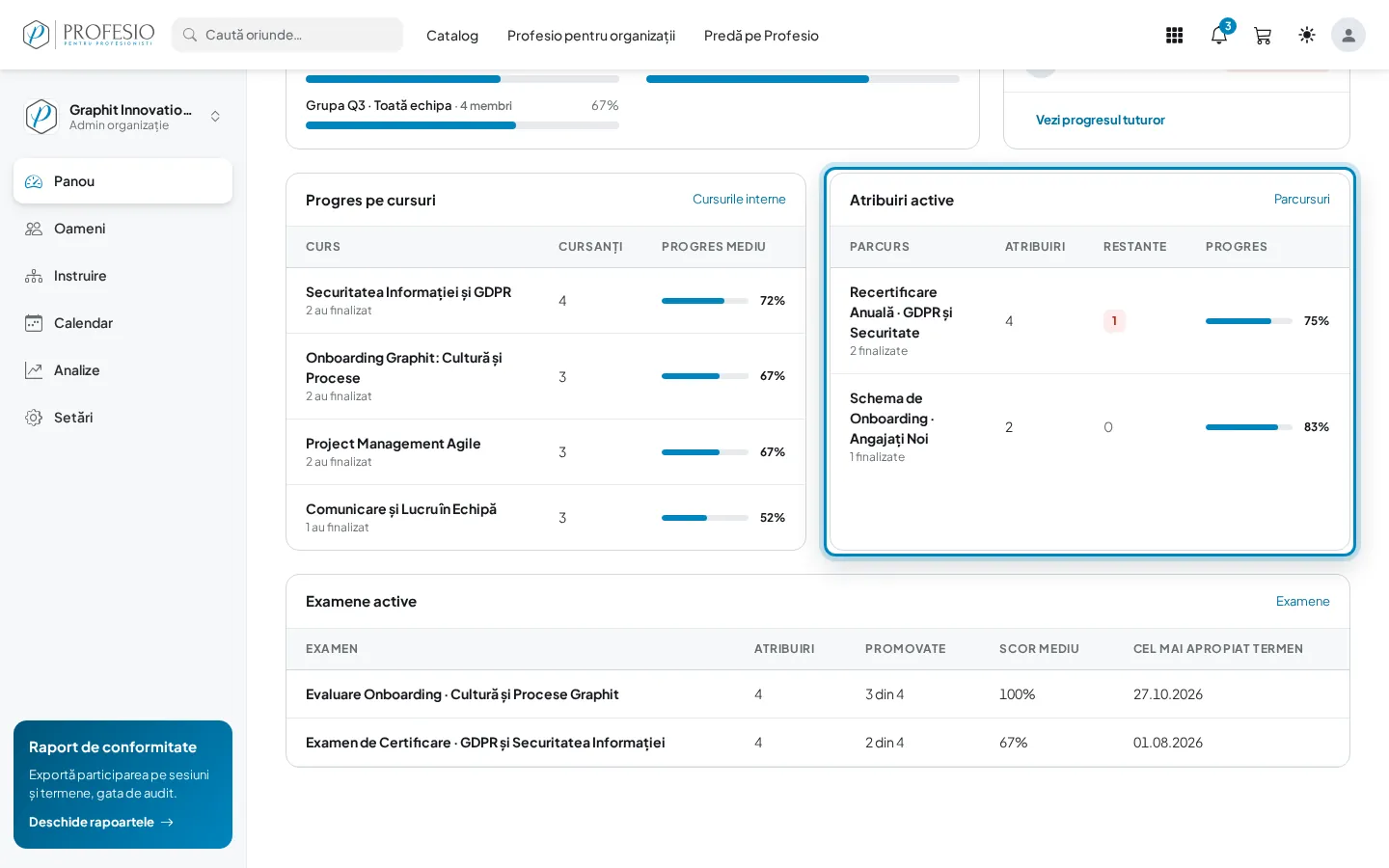The image size is (1389, 868).
Task: Open the shopping cart
Action: coord(1262,36)
